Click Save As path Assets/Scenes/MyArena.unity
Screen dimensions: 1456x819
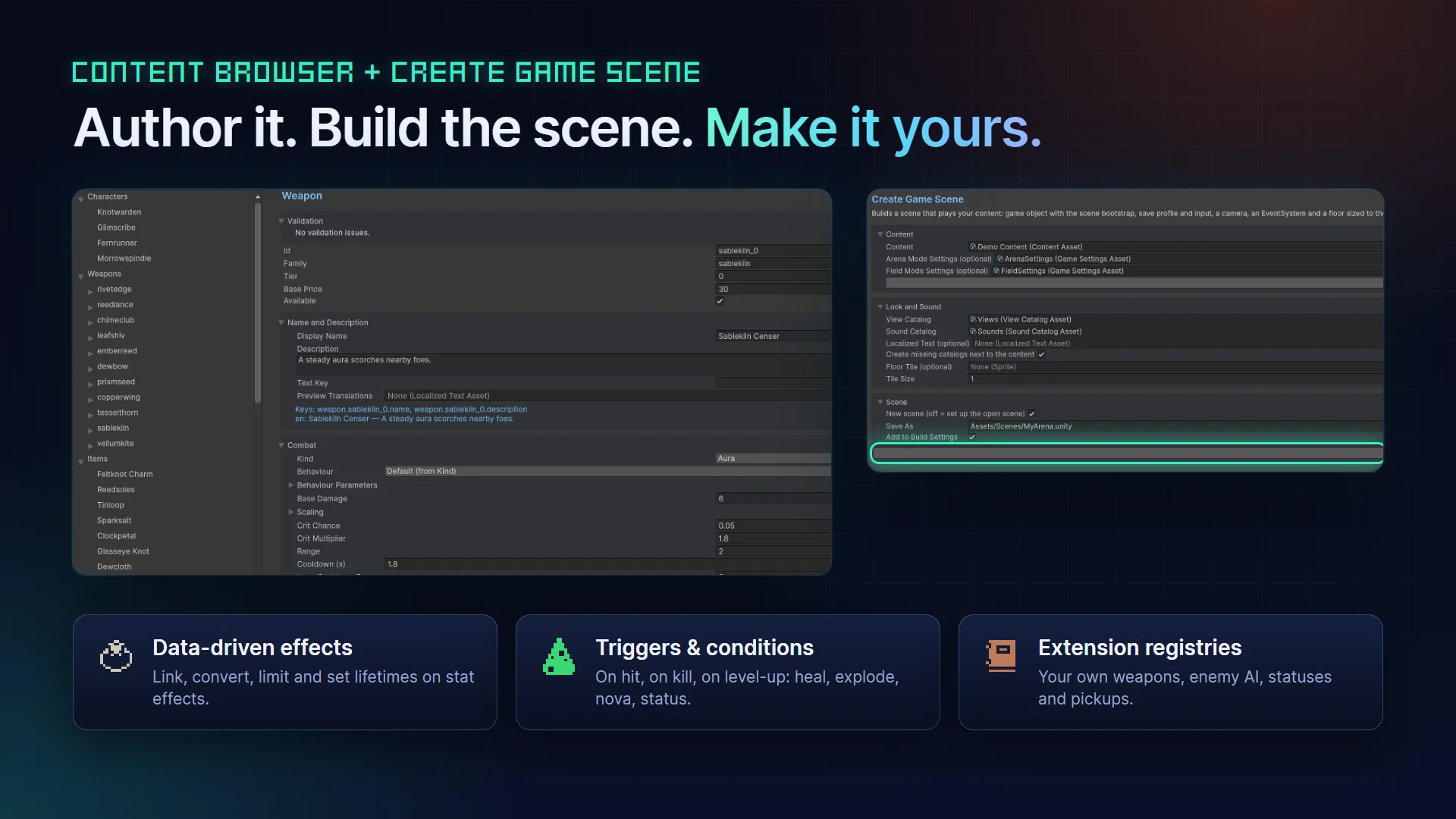1175,426
